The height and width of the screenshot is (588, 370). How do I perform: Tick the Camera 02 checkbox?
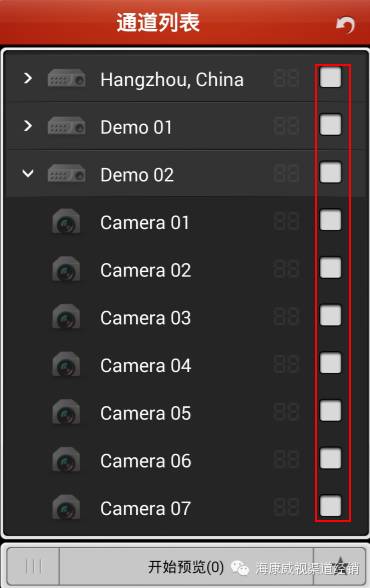pyautogui.click(x=330, y=268)
